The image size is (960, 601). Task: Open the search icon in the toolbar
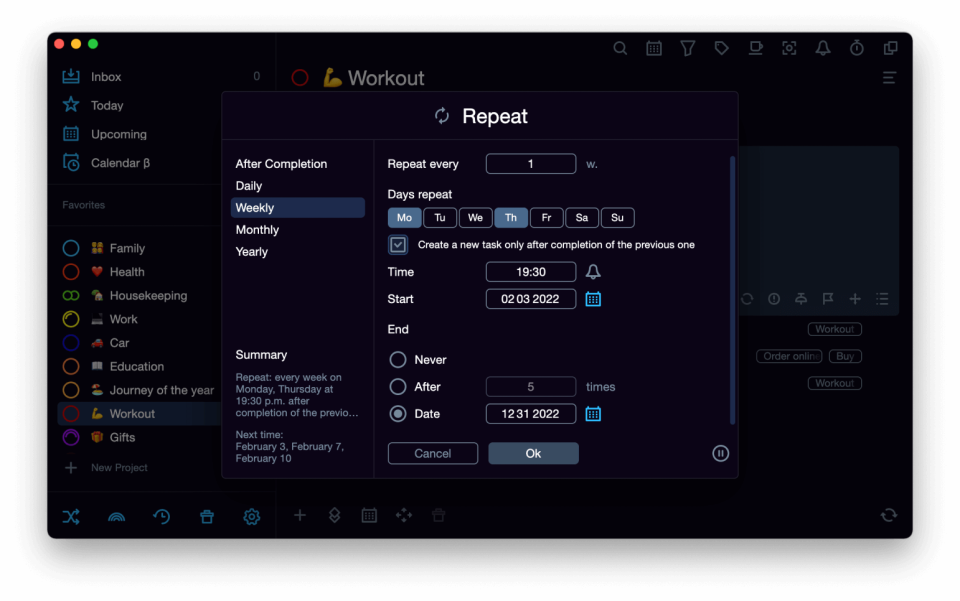(x=620, y=47)
